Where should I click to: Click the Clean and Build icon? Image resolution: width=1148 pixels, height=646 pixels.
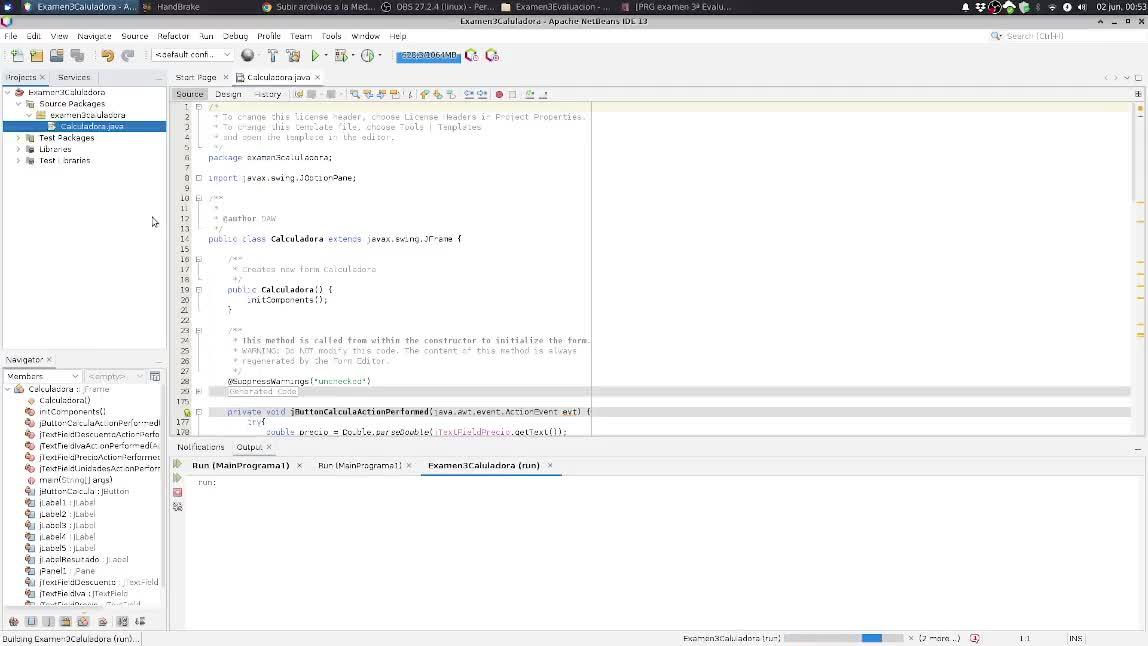point(293,56)
